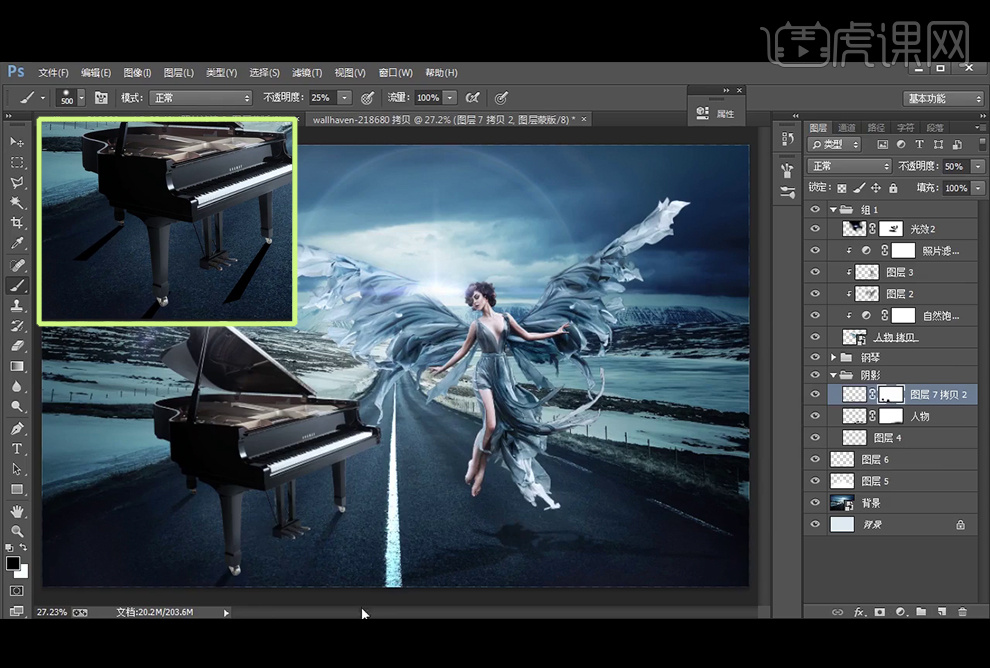Activate the Hand tool
Screen dimensions: 990x668
point(17,511)
